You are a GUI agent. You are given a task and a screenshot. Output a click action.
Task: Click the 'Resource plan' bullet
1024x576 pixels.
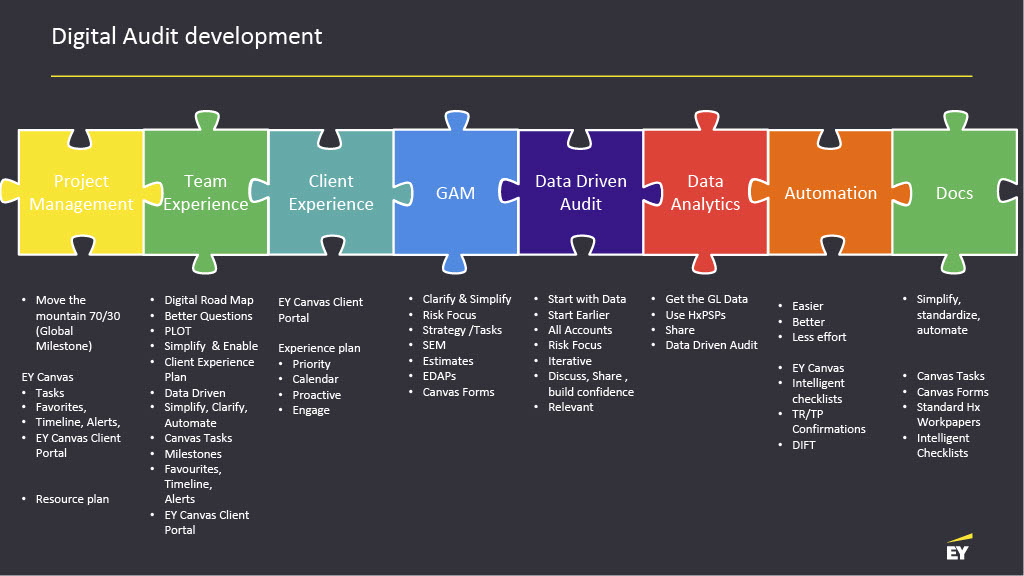coord(72,499)
